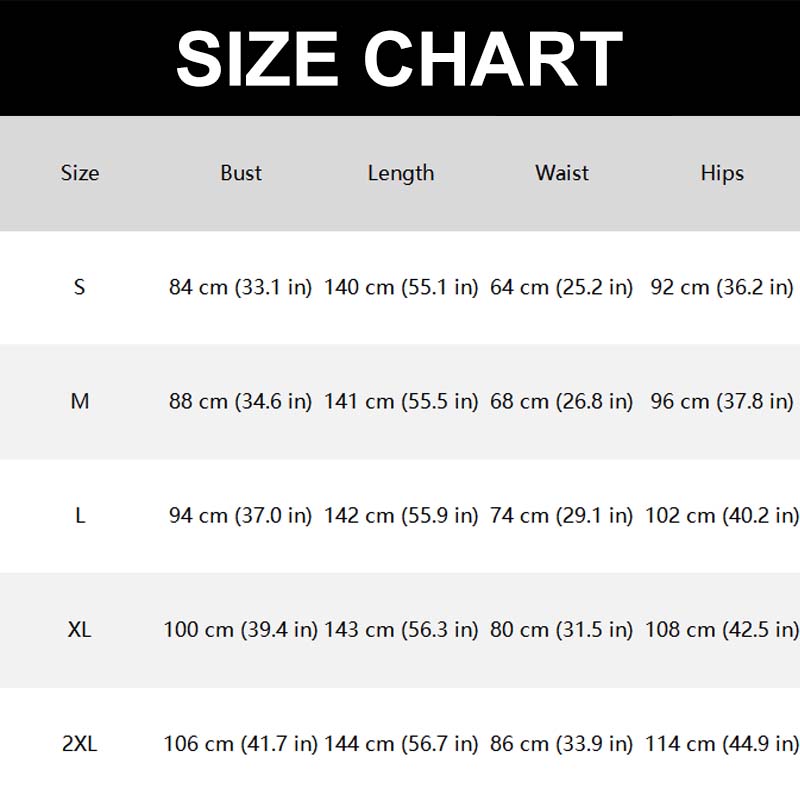Click length value 141 cm (55.5 in)
The width and height of the screenshot is (800, 800).
pyautogui.click(x=401, y=402)
